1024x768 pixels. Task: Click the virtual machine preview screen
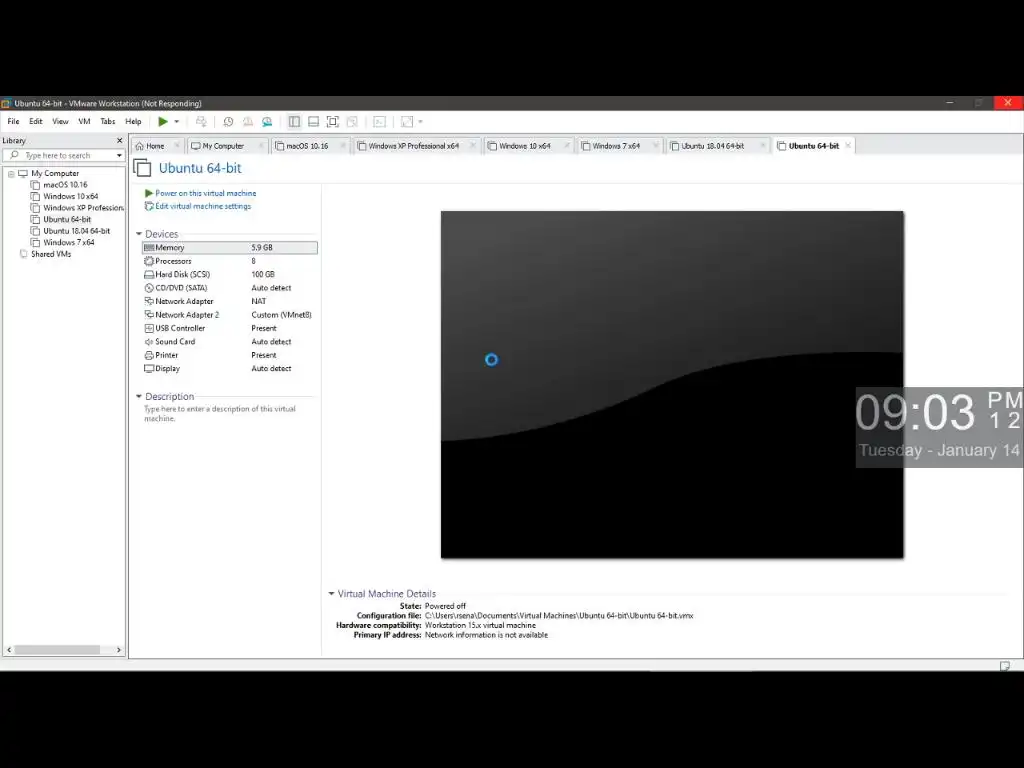[x=672, y=384]
